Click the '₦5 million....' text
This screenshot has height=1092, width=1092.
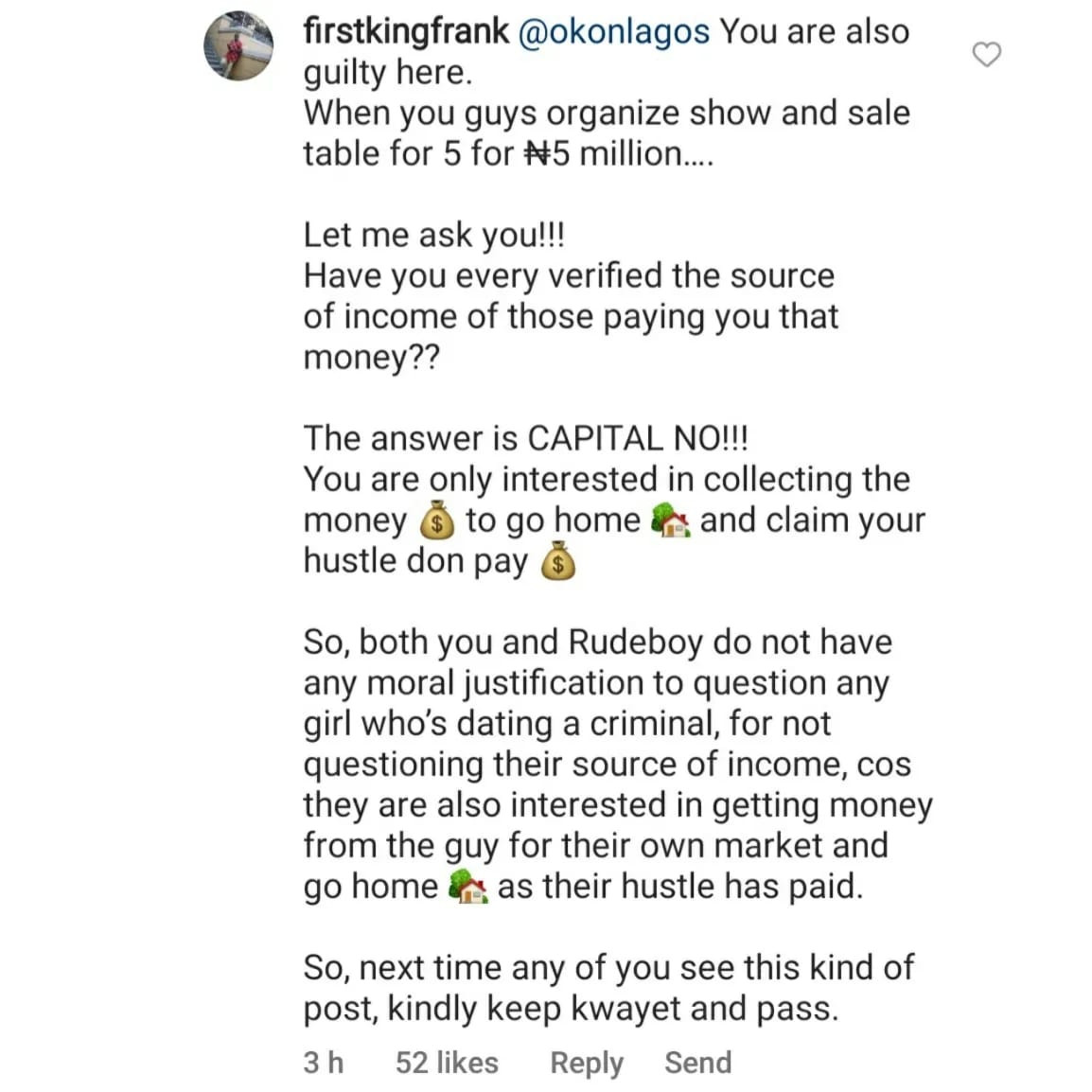(619, 154)
